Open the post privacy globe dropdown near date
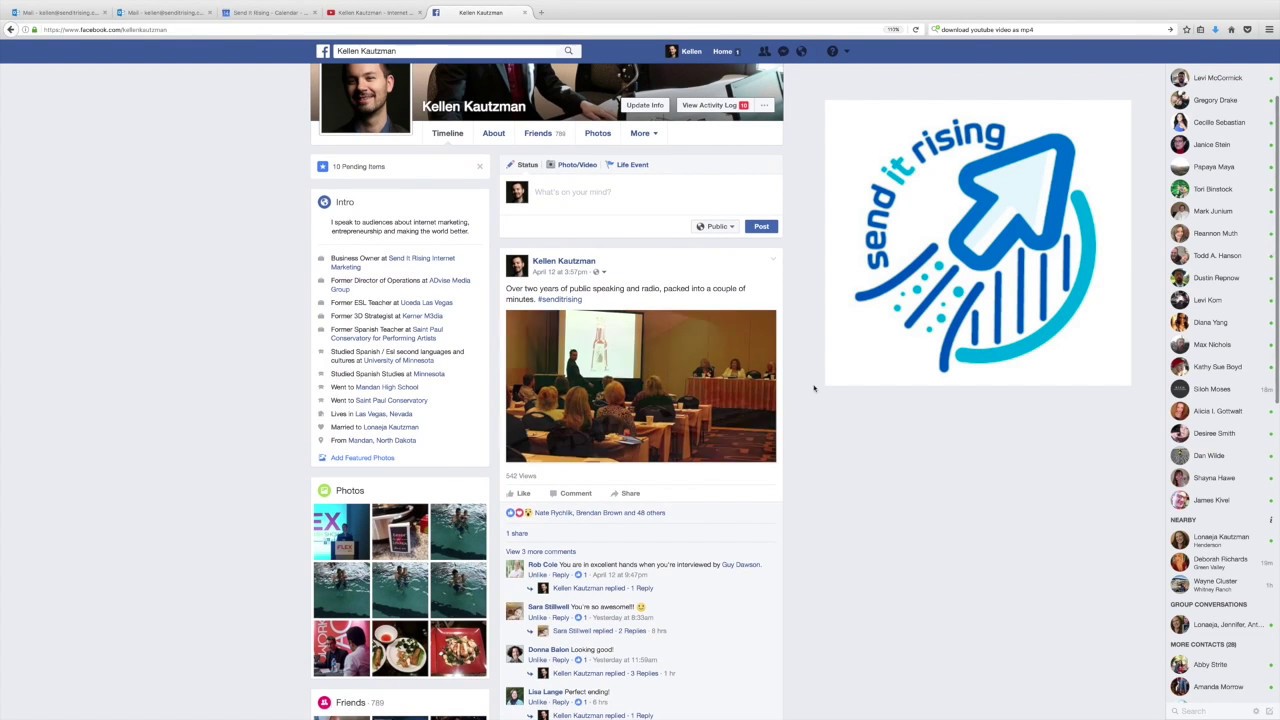Screen dimensions: 1280x720 click(599, 272)
